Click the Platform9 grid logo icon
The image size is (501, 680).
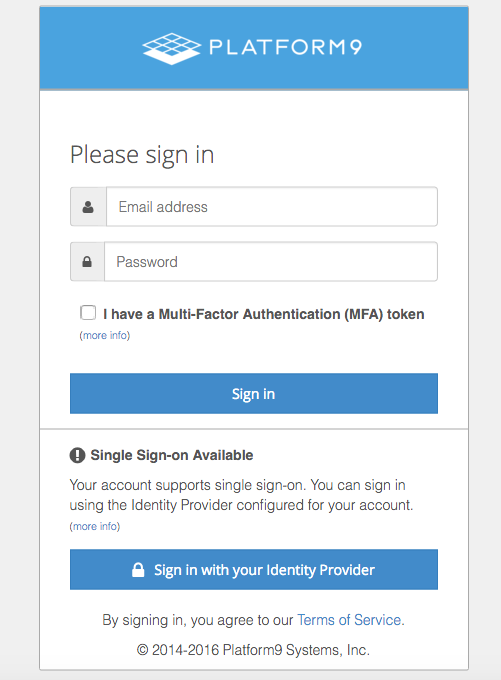click(172, 48)
